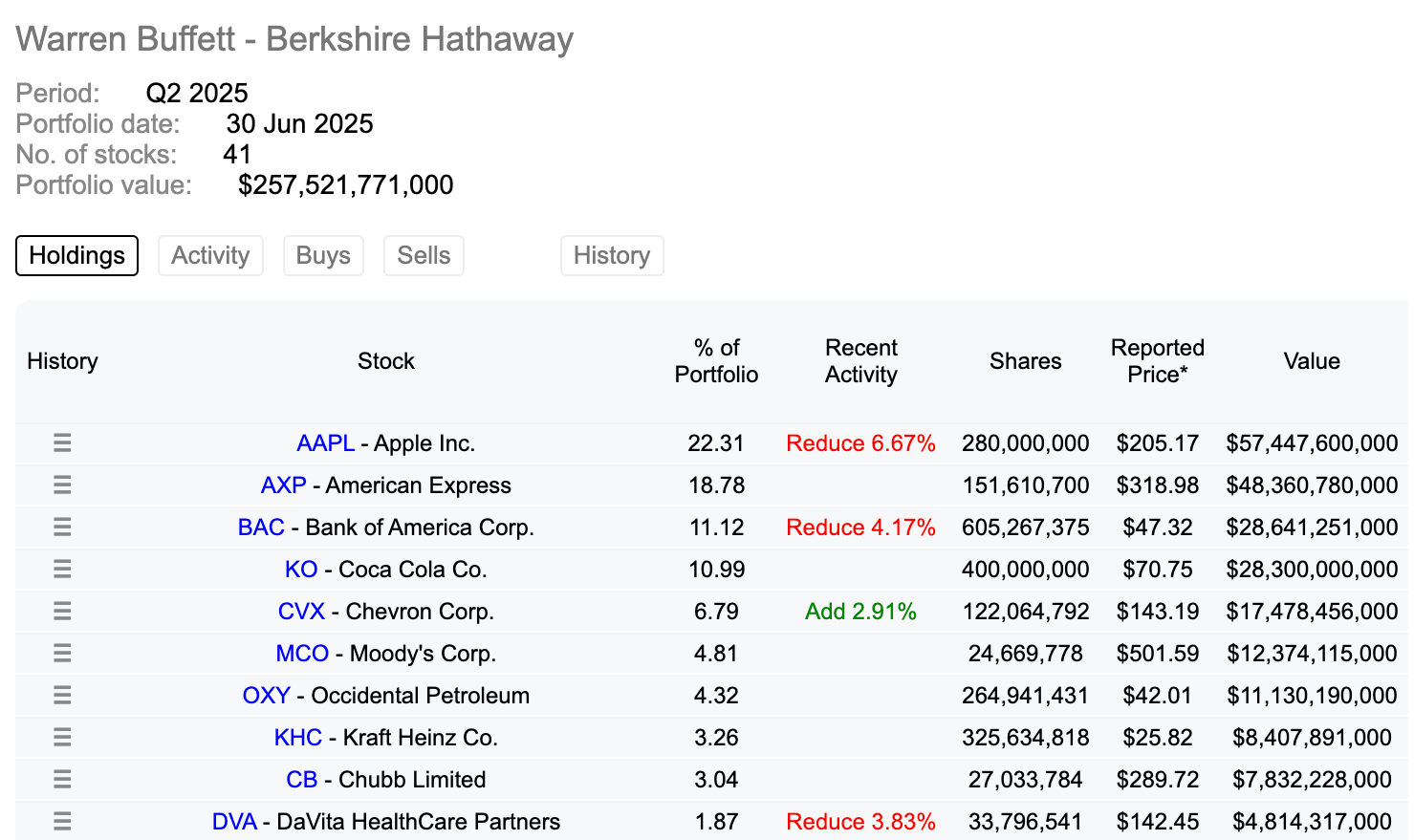Click DaVita value $4,814,317,000
Image resolution: width=1414 pixels, height=840 pixels.
coord(1312,822)
